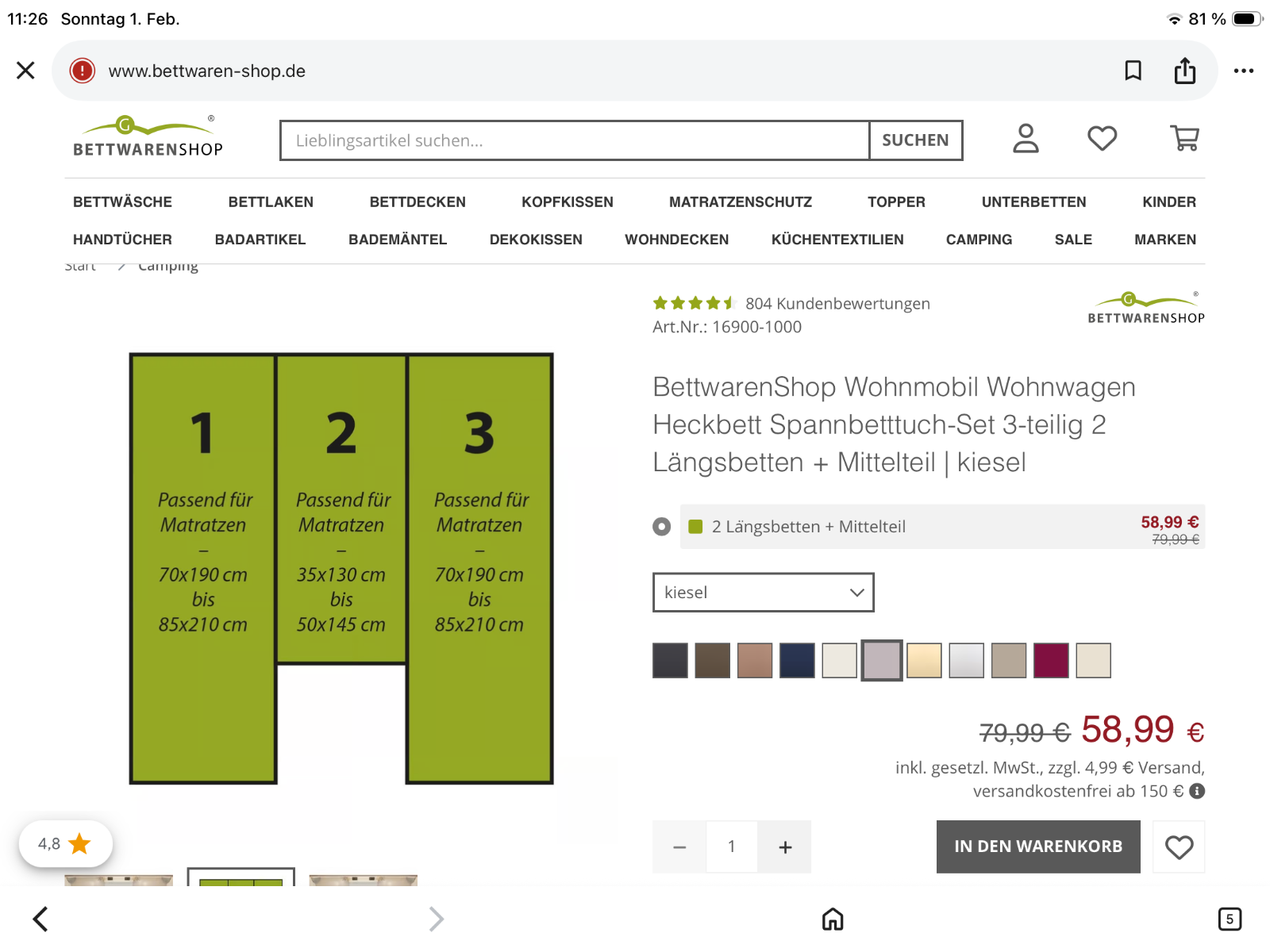Open the share sheet icon
The height and width of the screenshot is (952, 1270).
(1185, 71)
